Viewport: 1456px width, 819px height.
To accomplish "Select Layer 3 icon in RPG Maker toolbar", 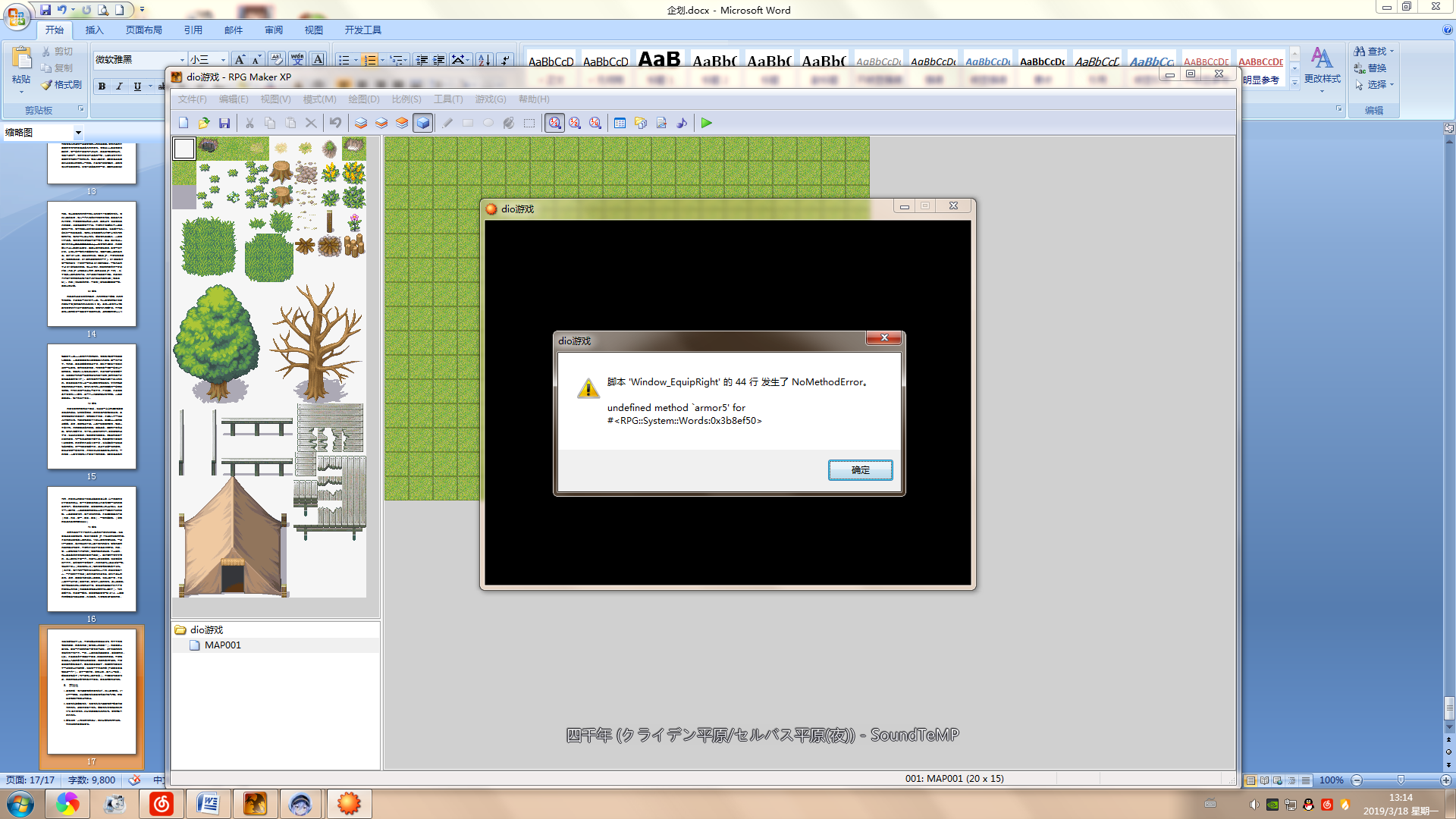I will coord(402,123).
